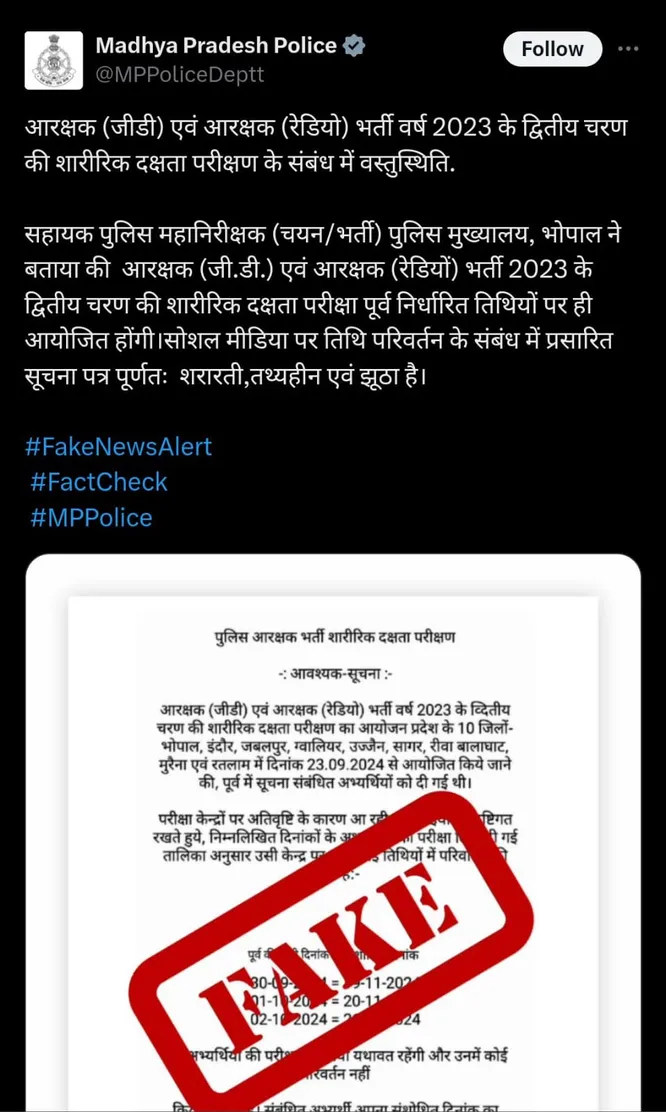This screenshot has width=666, height=1112.
Task: Open the attached fake notice image
Action: (333, 833)
